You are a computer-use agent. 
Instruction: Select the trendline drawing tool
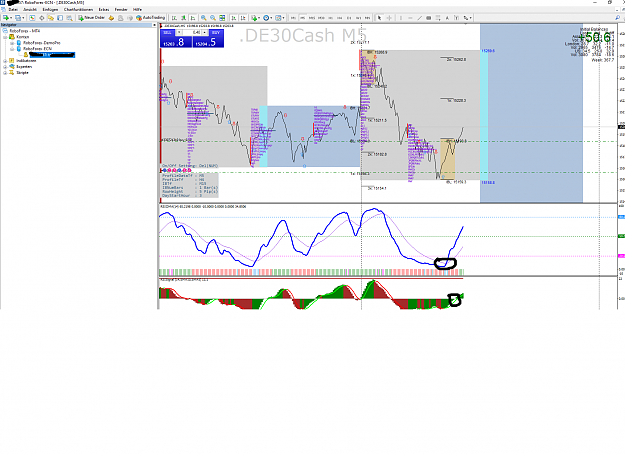[x=420, y=18]
